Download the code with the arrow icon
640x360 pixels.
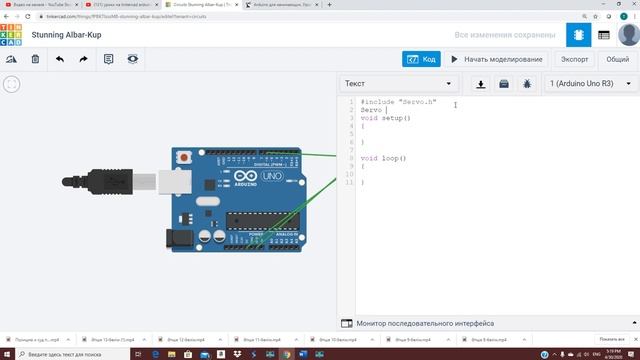[481, 84]
